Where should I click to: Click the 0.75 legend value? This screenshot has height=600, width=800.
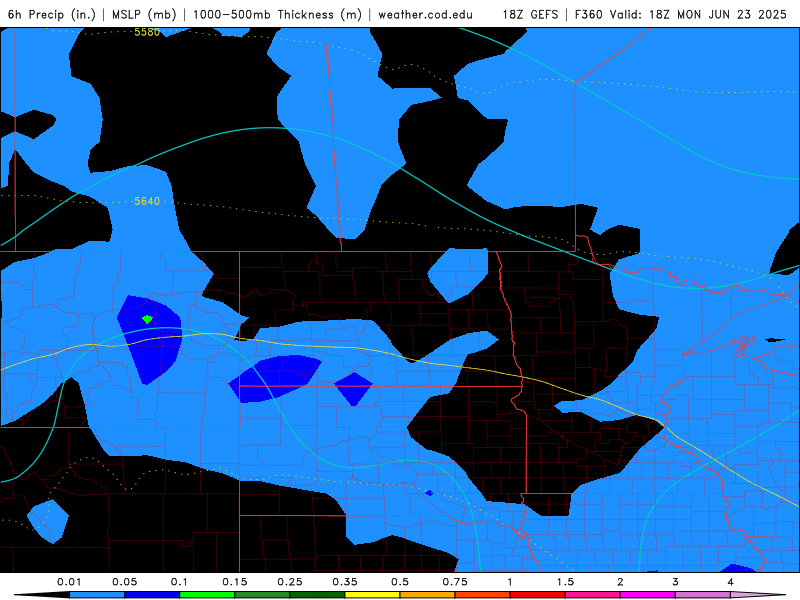[455, 582]
